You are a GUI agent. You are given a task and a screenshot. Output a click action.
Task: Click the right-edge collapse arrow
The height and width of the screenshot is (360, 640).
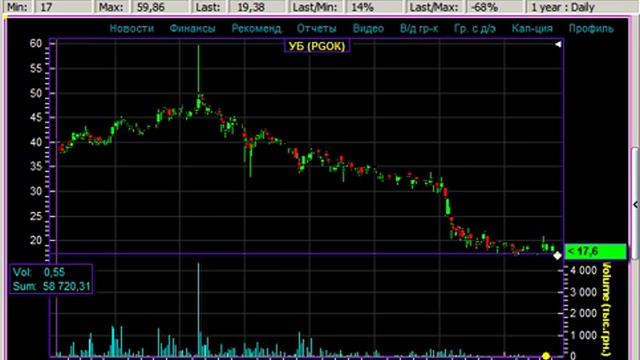636,204
